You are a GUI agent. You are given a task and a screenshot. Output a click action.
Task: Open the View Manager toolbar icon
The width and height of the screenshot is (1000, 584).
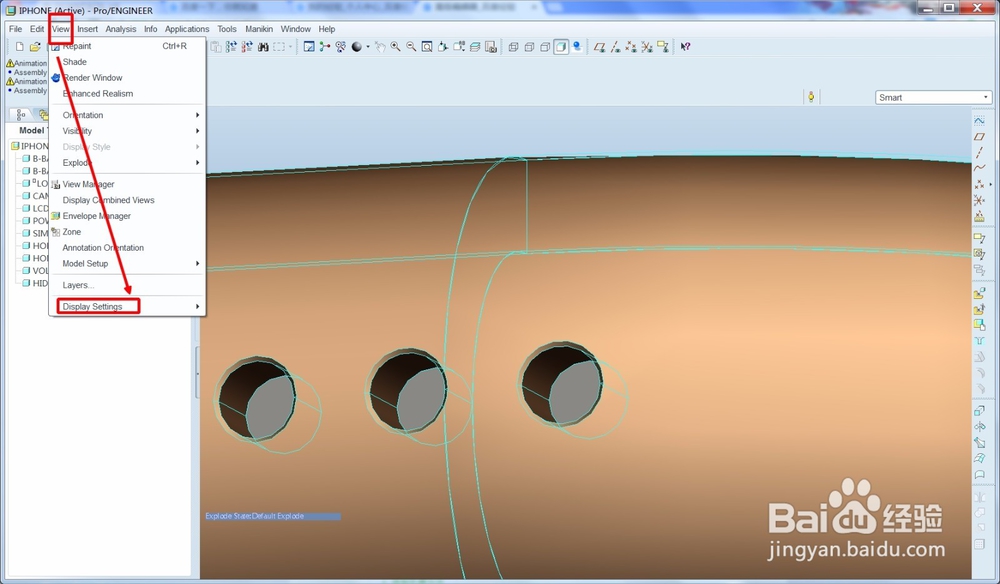pyautogui.click(x=490, y=47)
